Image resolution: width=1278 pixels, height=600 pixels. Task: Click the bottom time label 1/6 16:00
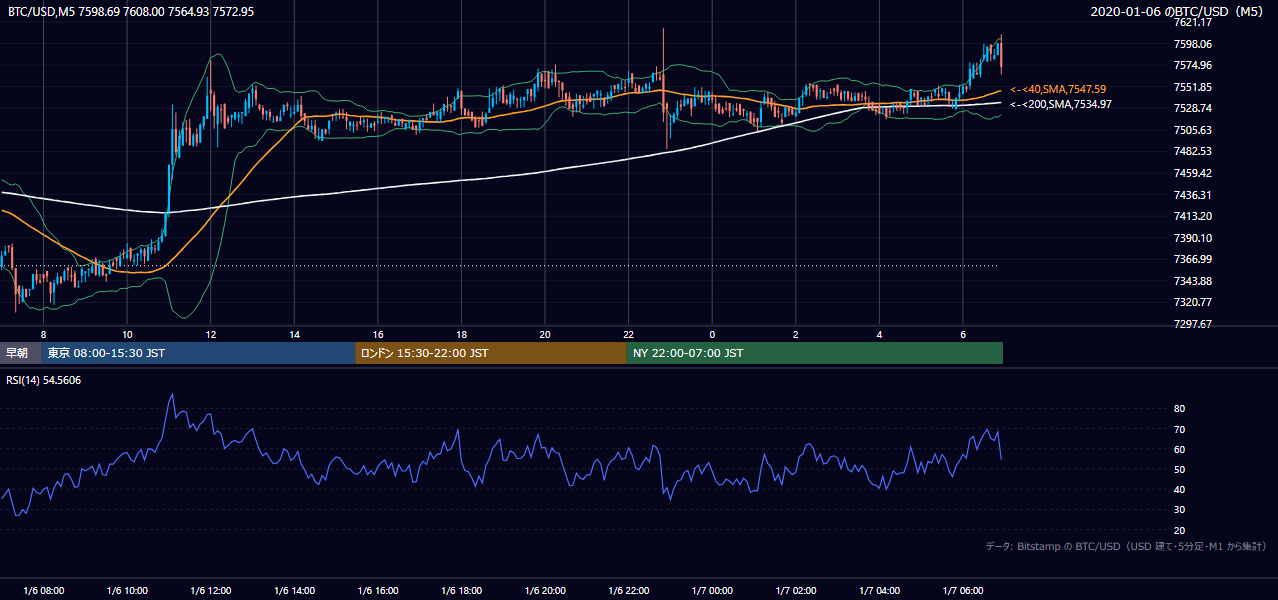coord(378,591)
